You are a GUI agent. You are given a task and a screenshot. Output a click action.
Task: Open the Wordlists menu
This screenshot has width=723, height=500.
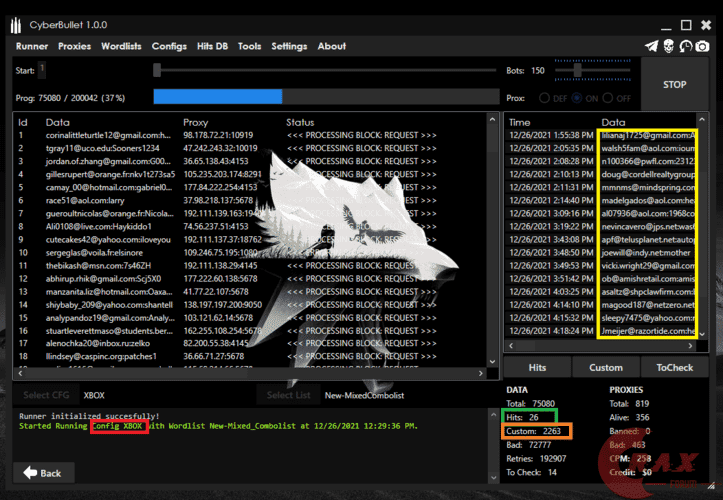click(121, 46)
